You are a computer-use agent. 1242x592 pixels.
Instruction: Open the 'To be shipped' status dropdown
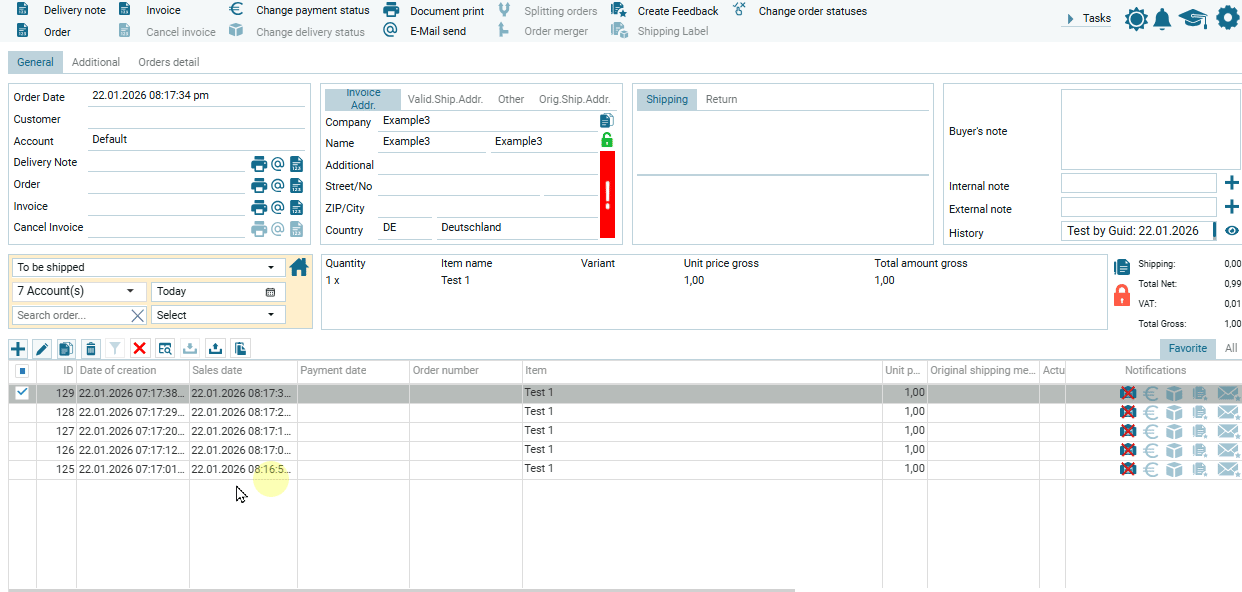[147, 268]
